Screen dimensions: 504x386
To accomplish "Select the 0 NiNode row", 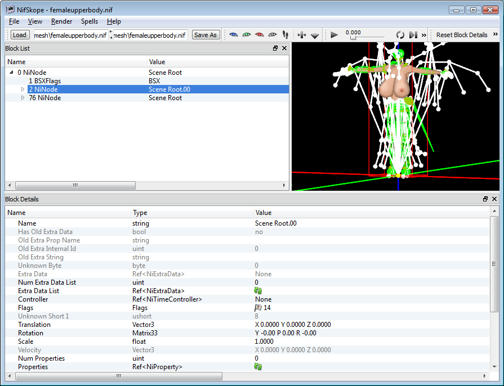I will 147,72.
